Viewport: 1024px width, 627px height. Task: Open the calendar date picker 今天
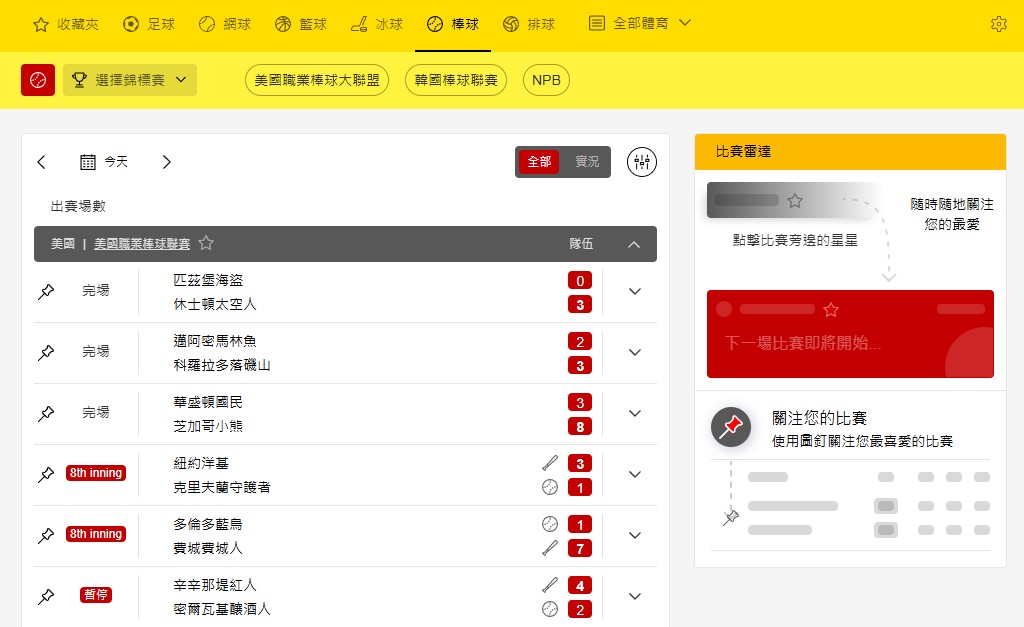(x=104, y=161)
